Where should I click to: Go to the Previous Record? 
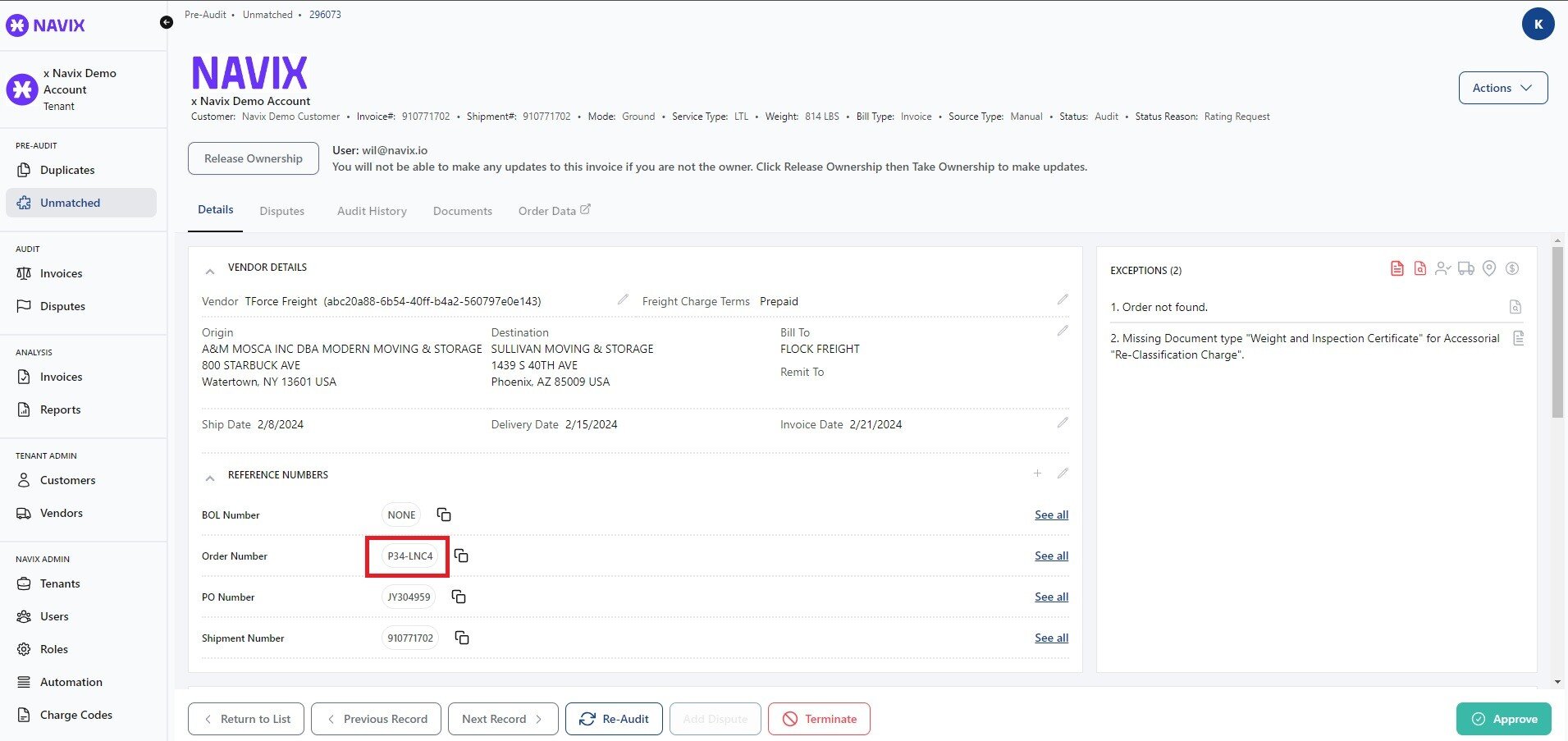377,719
